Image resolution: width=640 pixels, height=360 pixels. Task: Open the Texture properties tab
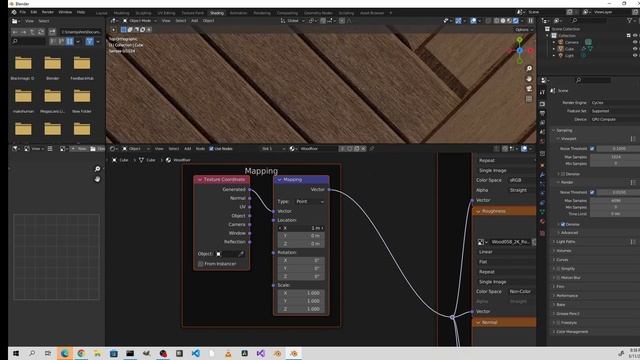[542, 233]
